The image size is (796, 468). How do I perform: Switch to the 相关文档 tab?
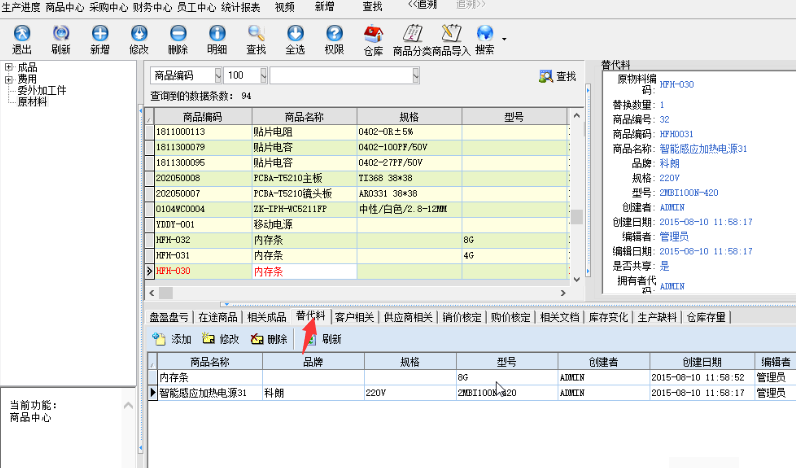coord(559,317)
